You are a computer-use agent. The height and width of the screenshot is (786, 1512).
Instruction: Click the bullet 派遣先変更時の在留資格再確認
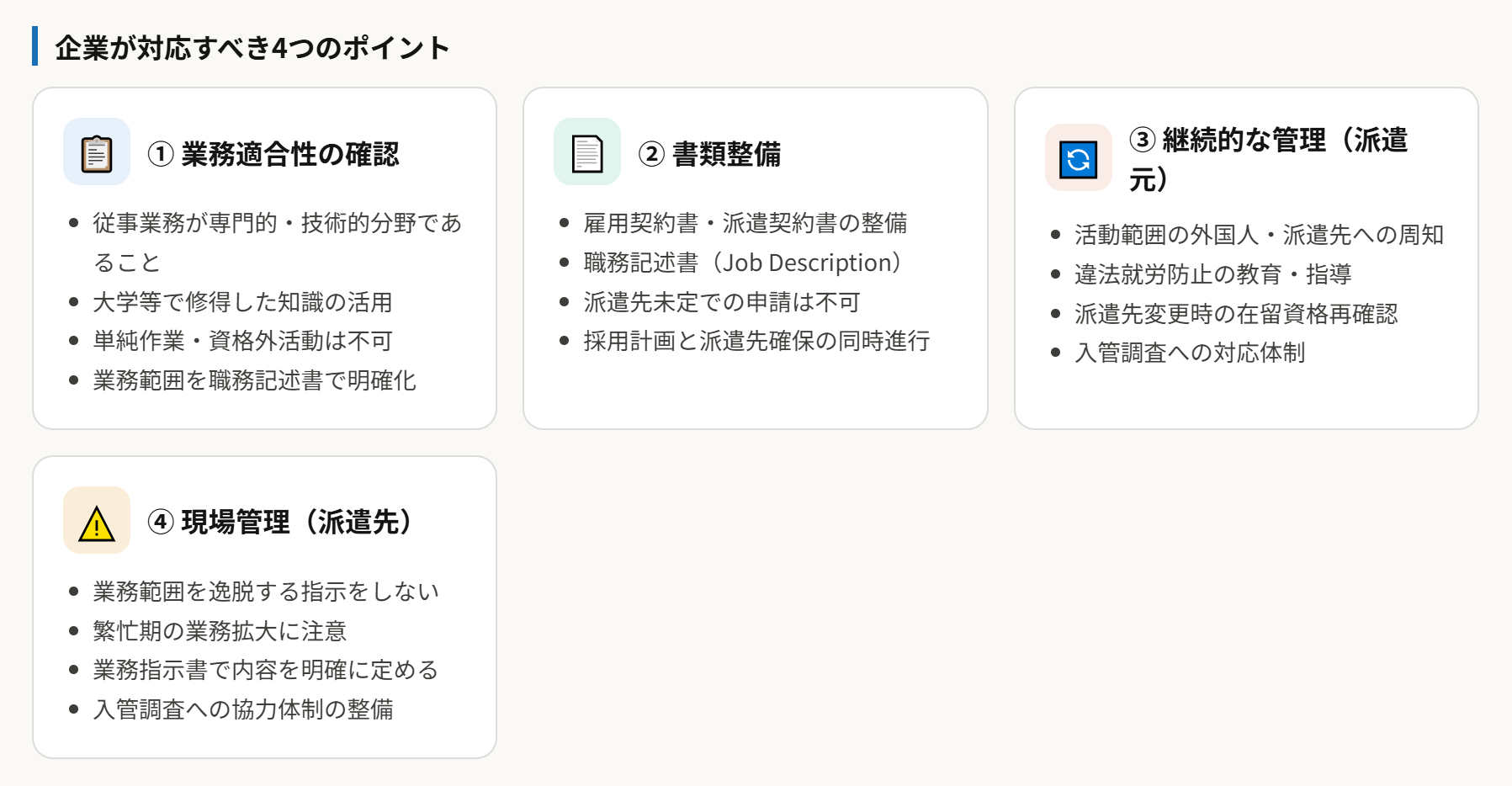coord(1235,314)
